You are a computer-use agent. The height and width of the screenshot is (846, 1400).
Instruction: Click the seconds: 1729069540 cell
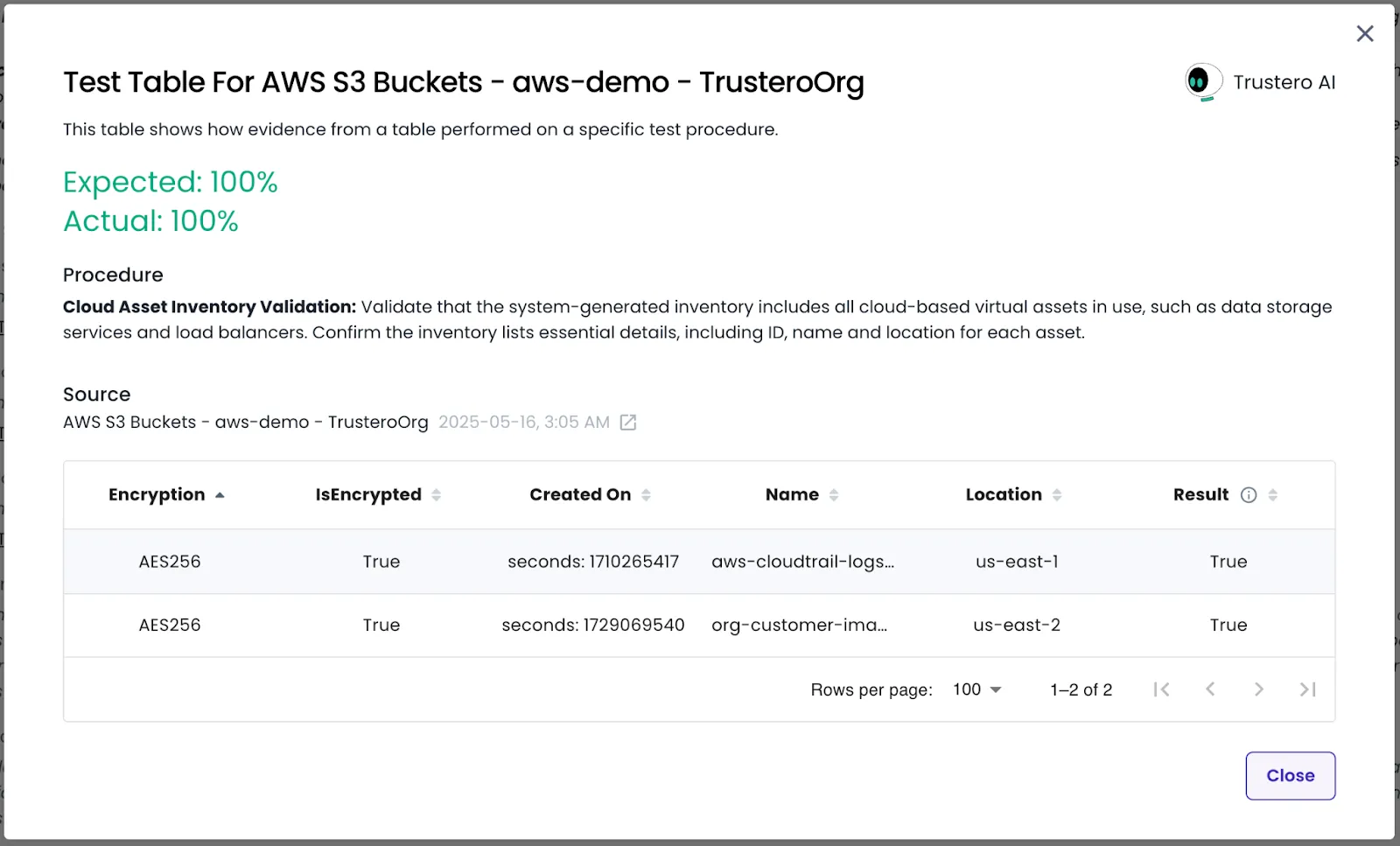tap(593, 626)
